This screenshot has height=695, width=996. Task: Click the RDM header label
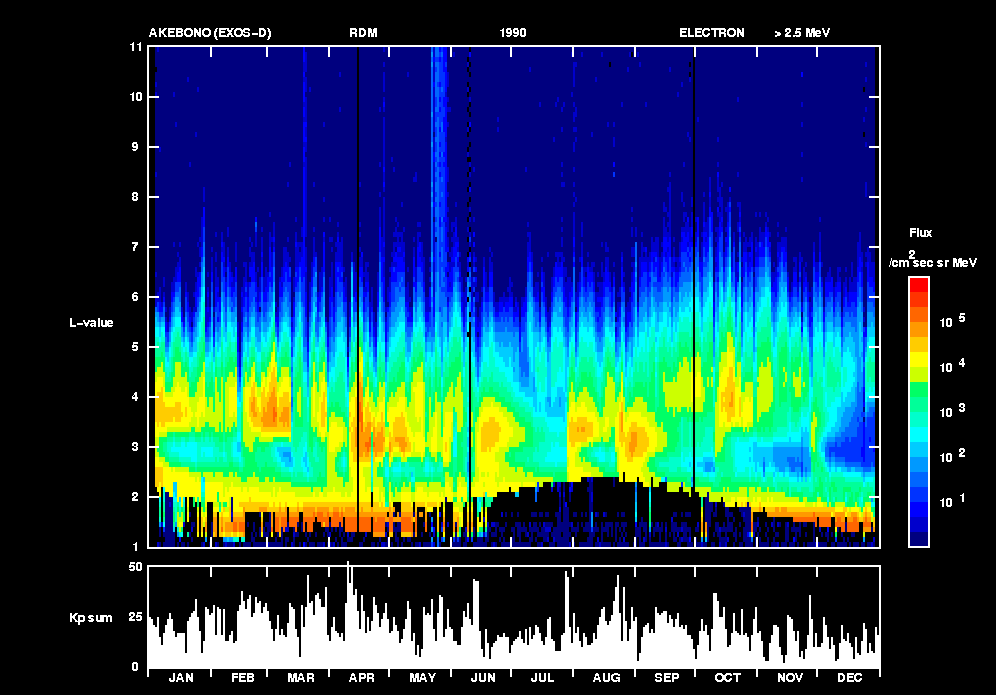363,33
